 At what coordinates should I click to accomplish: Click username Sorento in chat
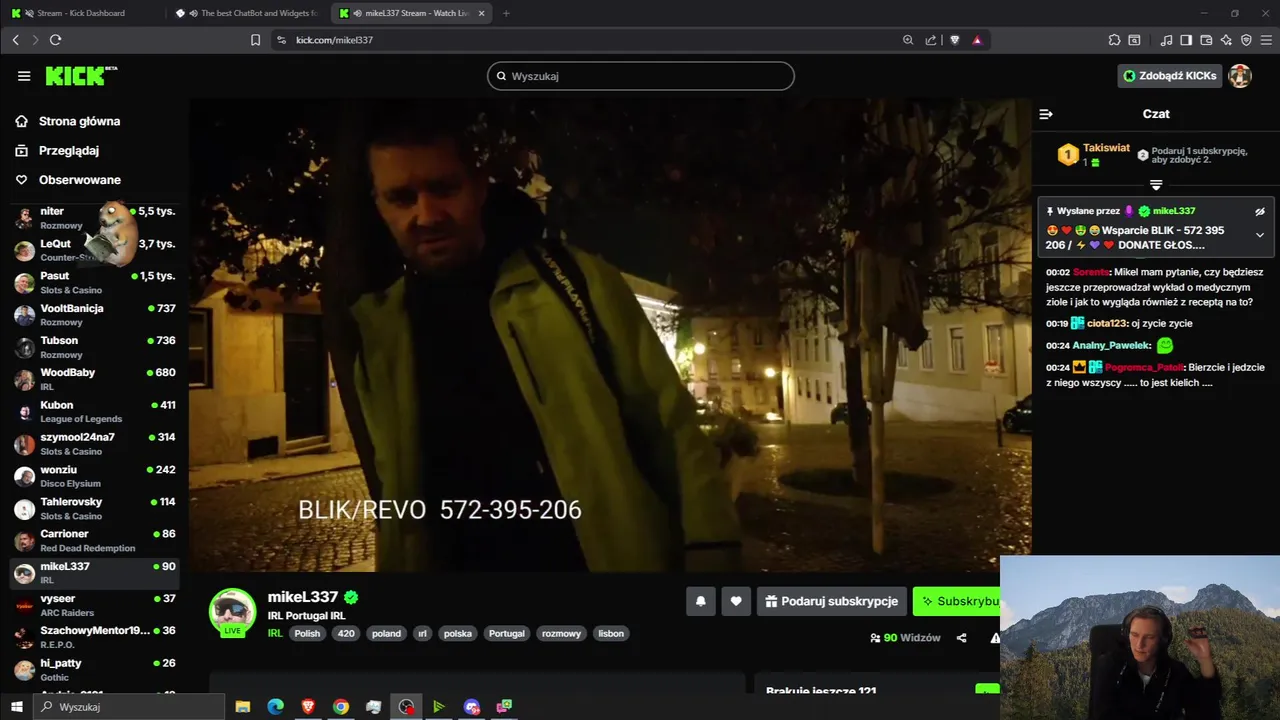[x=1091, y=272]
